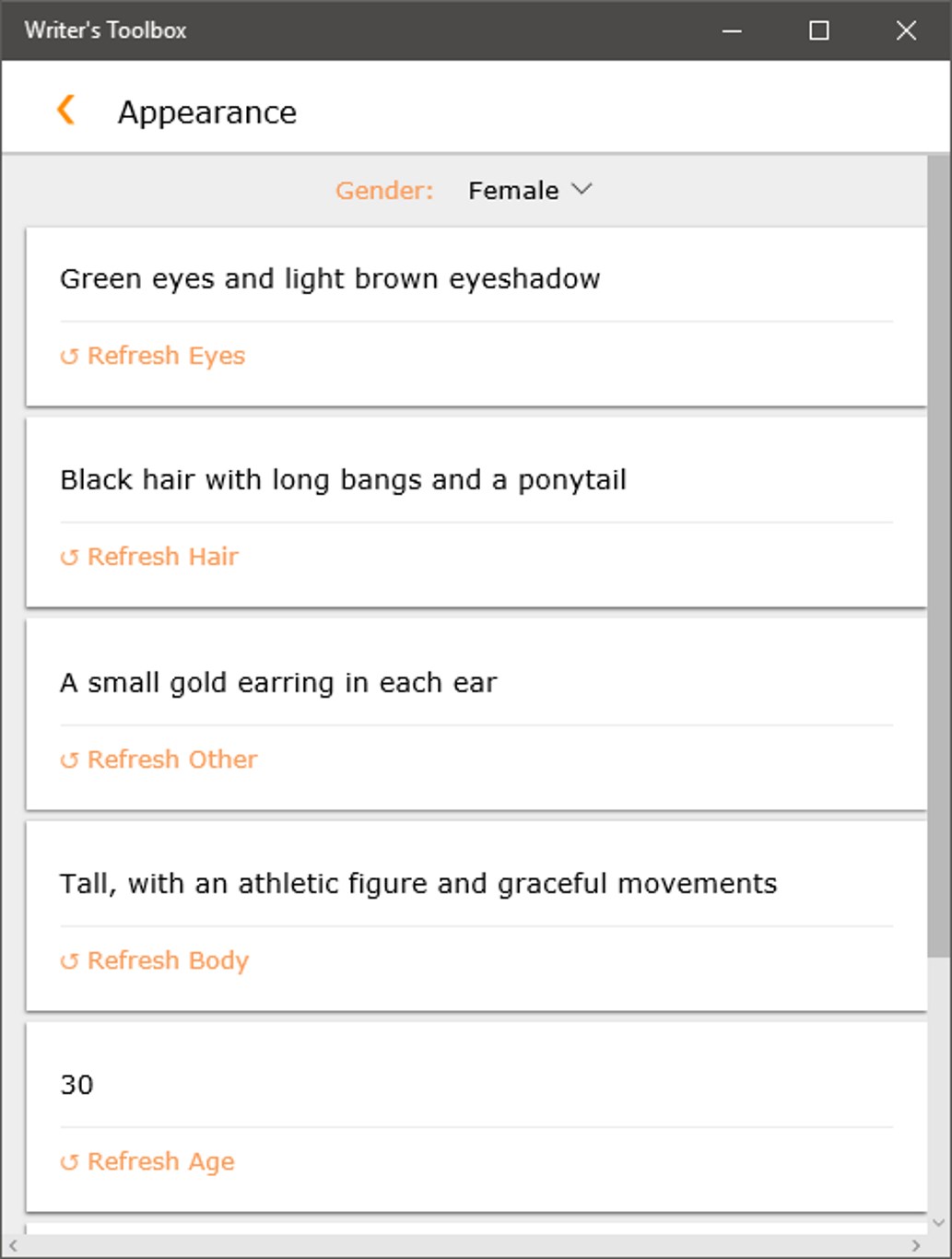952x1259 pixels.
Task: Click the scroll down arrow at bottom right
Action: 938,1223
